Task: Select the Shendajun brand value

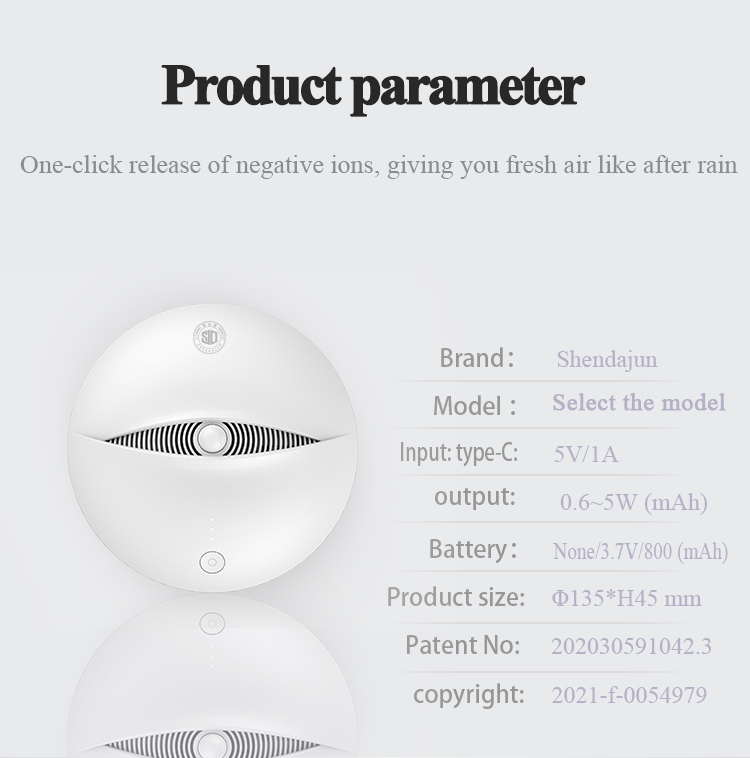Action: click(x=607, y=359)
